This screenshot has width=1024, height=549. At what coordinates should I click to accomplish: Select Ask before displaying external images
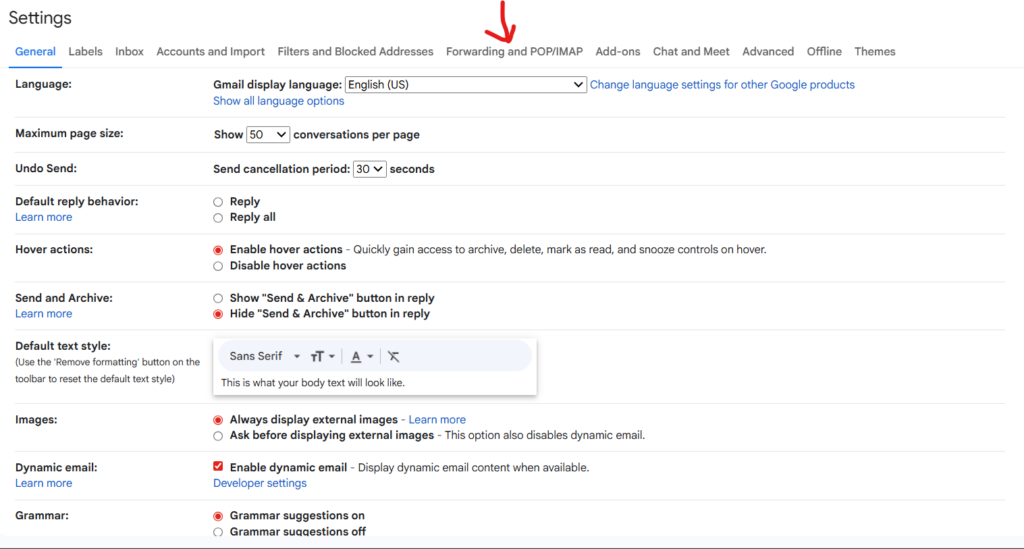[218, 436]
